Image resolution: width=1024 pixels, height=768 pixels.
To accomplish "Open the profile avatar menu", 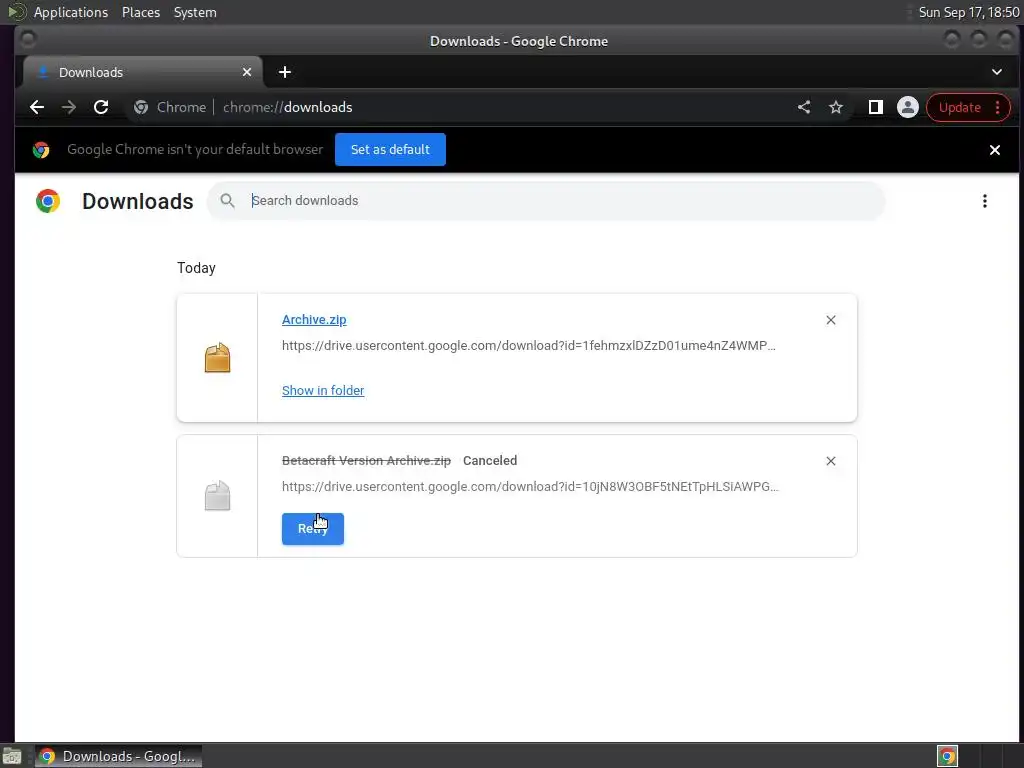I will (x=908, y=107).
